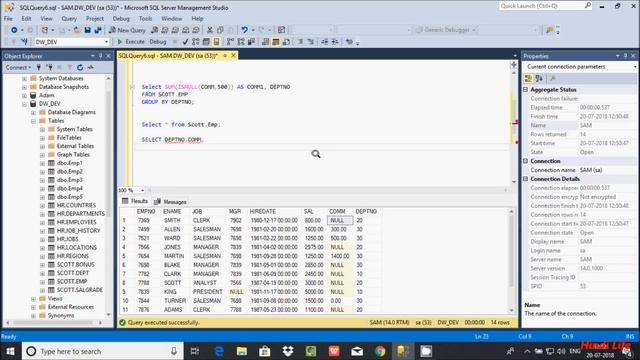
Task: Click the Undo arrow icon
Action: pyautogui.click(x=244, y=30)
